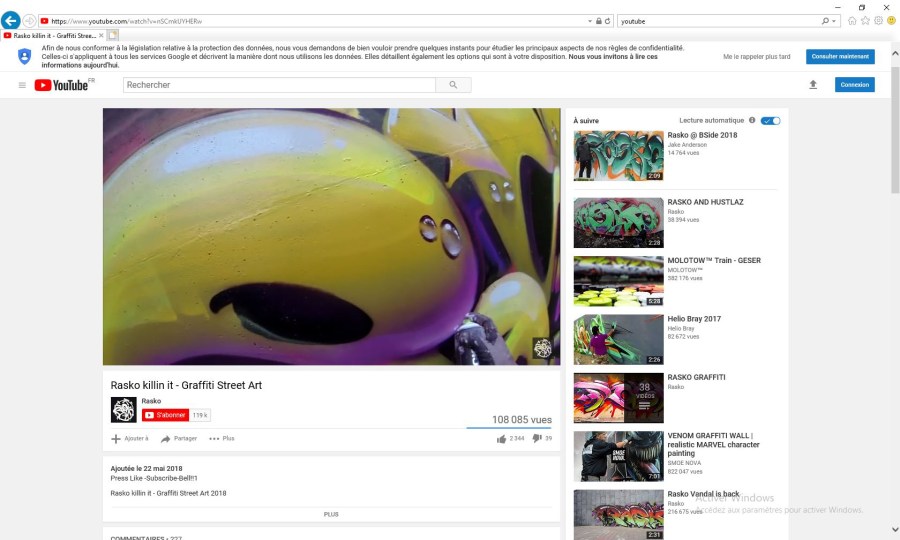Open the Rasko channel avatar
This screenshot has height=540, width=900.
(123, 409)
